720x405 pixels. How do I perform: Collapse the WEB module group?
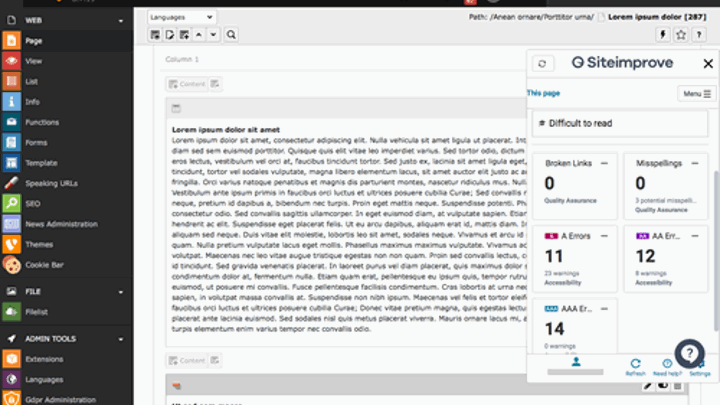(x=120, y=20)
